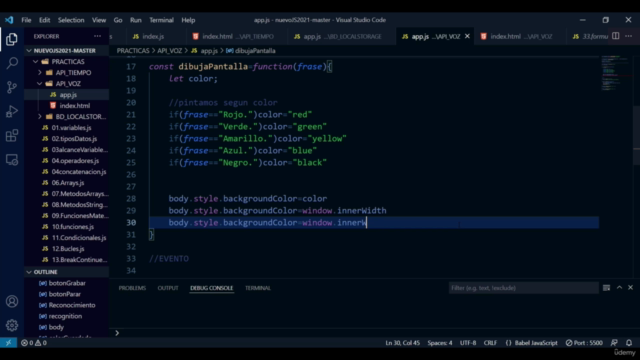Open index.html in API_VOZ folder

74,106
